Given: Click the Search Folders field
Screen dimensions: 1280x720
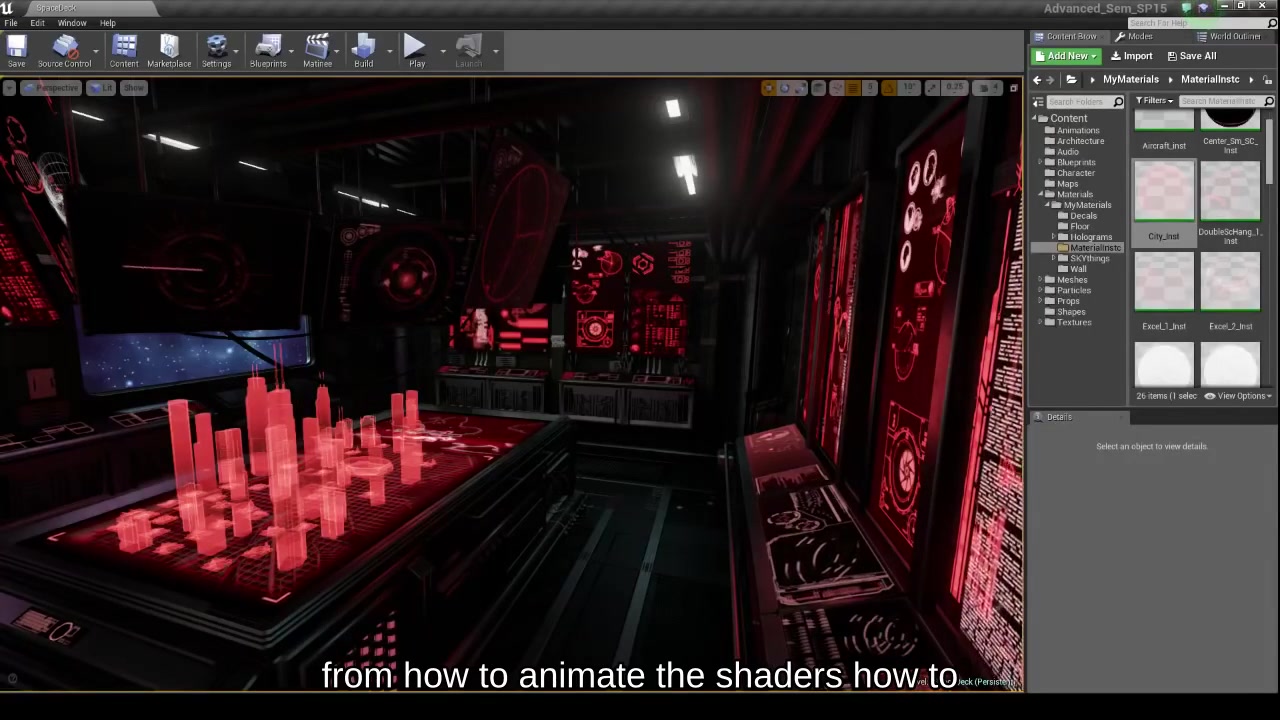Looking at the screenshot, I should 1085,102.
